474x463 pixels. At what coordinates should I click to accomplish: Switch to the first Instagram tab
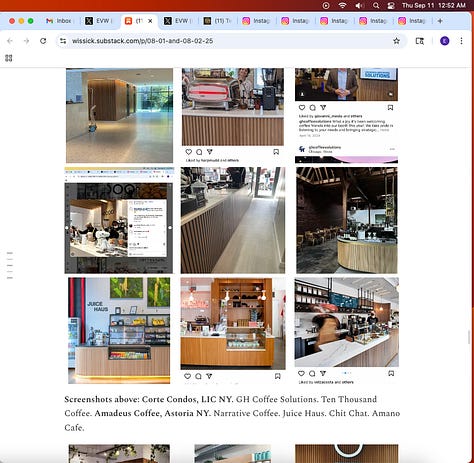(256, 21)
